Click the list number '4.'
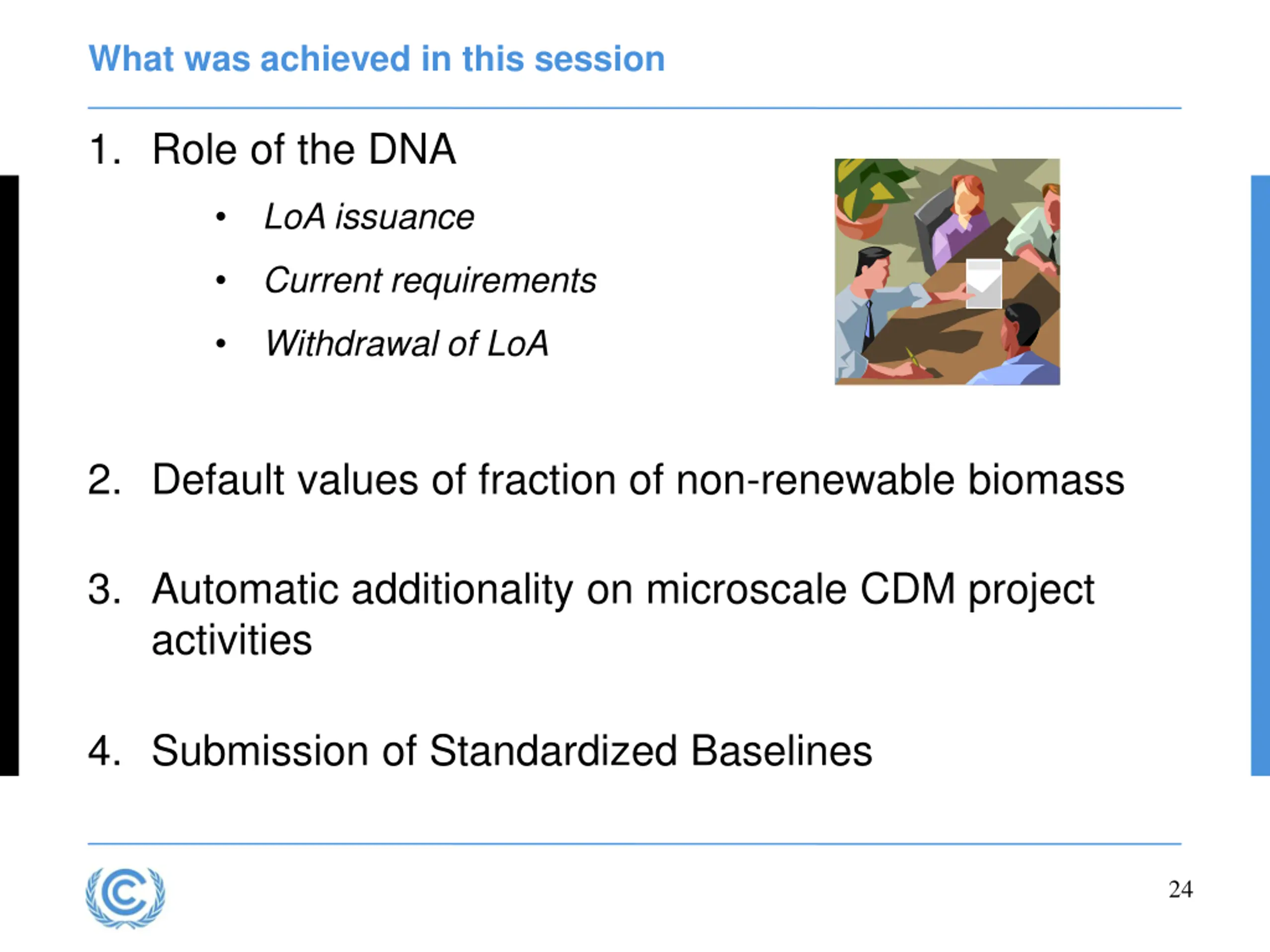1270x952 pixels. [105, 751]
